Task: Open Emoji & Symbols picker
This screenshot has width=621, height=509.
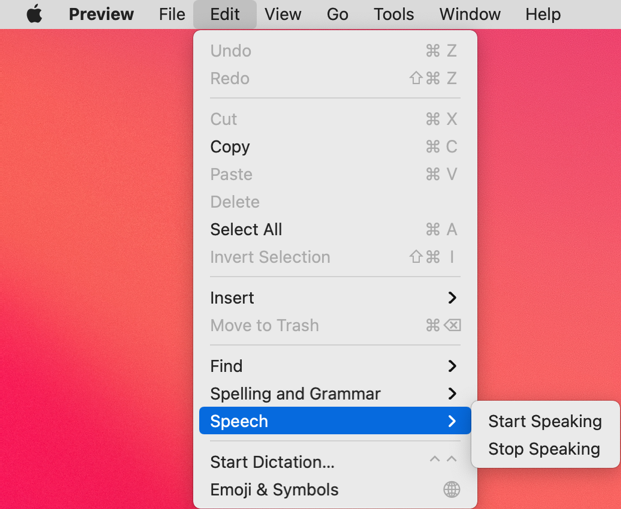Action: point(335,490)
